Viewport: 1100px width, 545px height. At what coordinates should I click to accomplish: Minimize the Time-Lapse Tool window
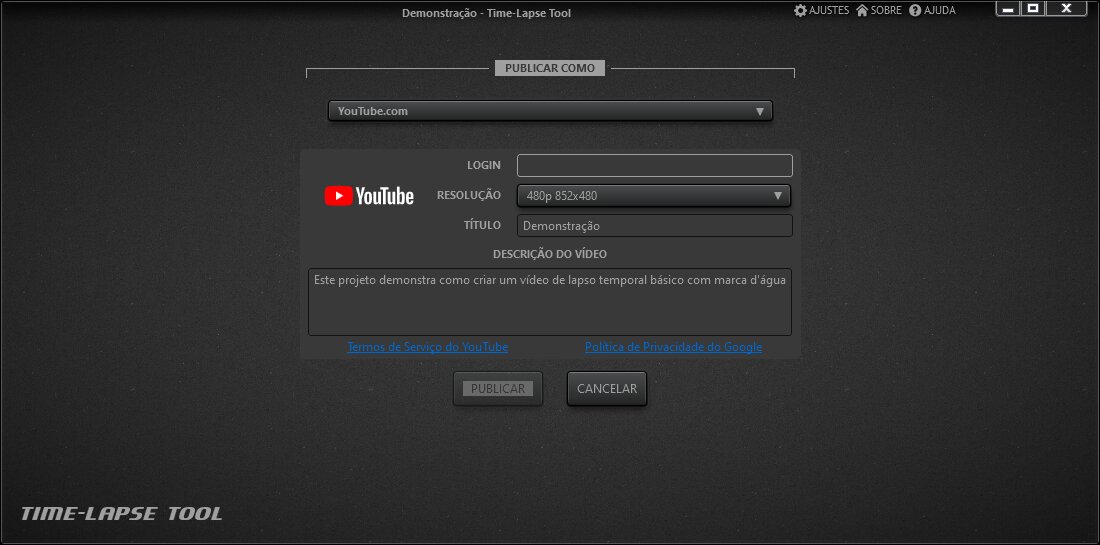tap(1009, 9)
